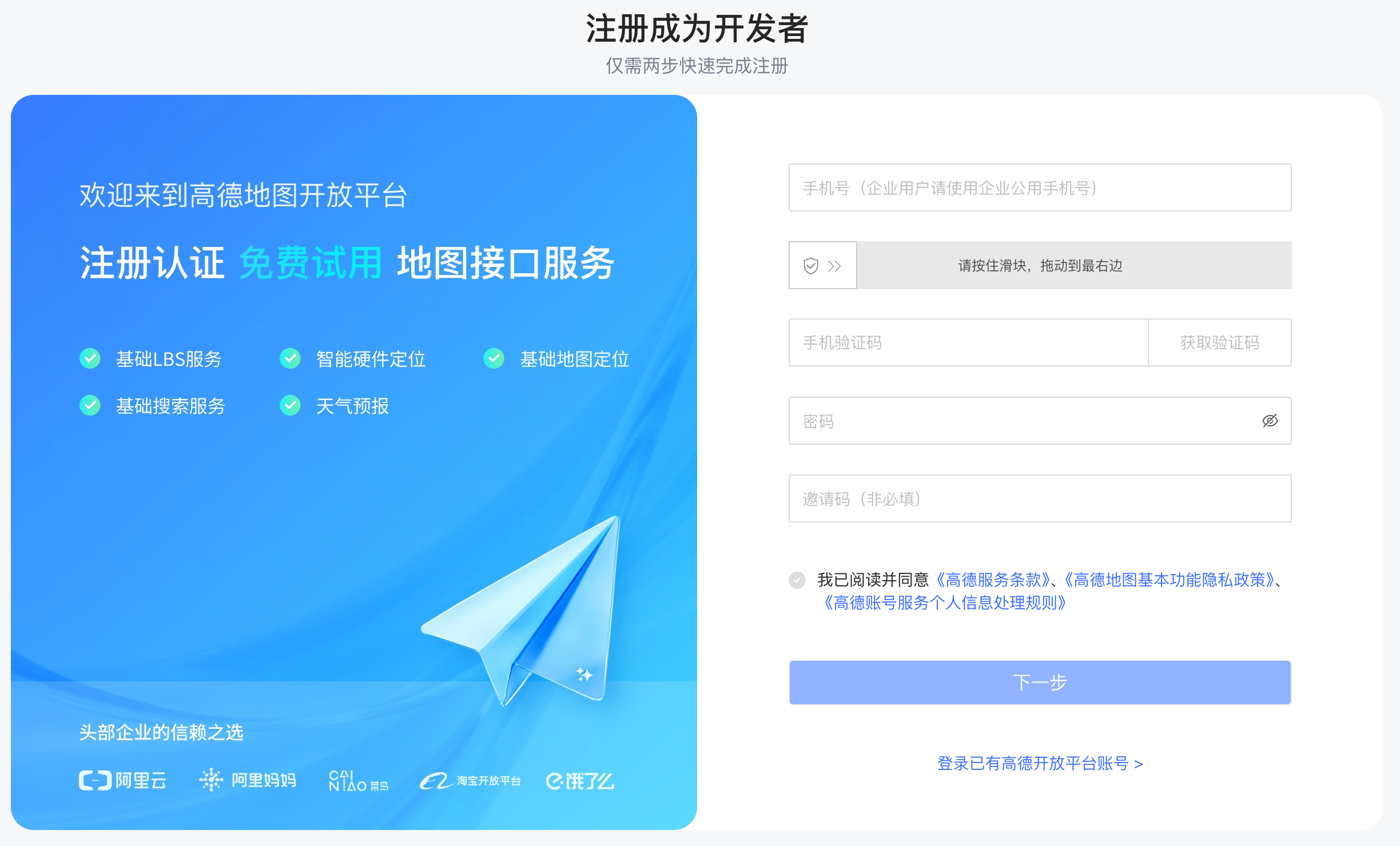Toggle password visibility eye icon
This screenshot has height=846, width=1400.
1270,421
